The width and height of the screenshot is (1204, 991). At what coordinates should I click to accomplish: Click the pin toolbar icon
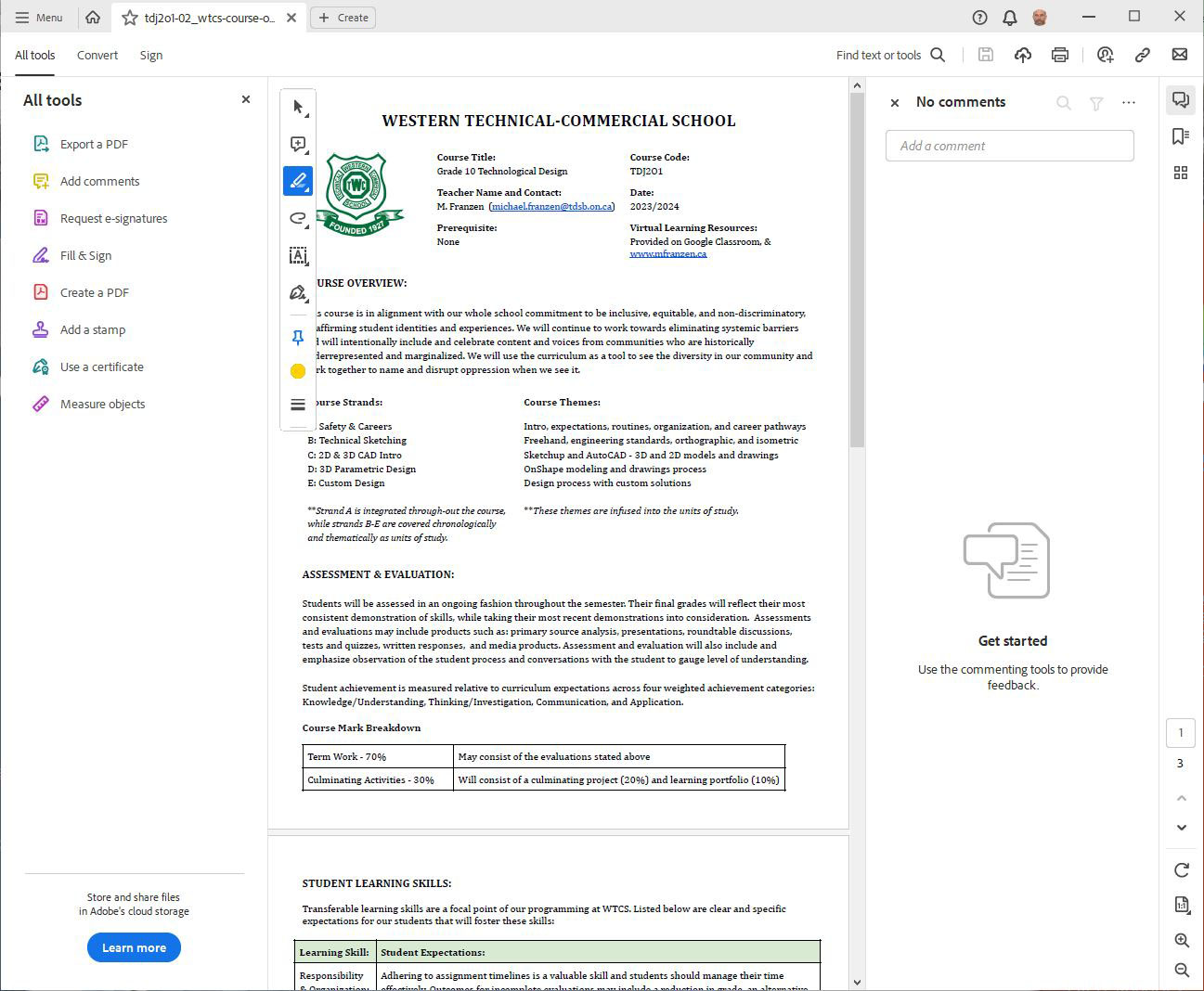(298, 338)
